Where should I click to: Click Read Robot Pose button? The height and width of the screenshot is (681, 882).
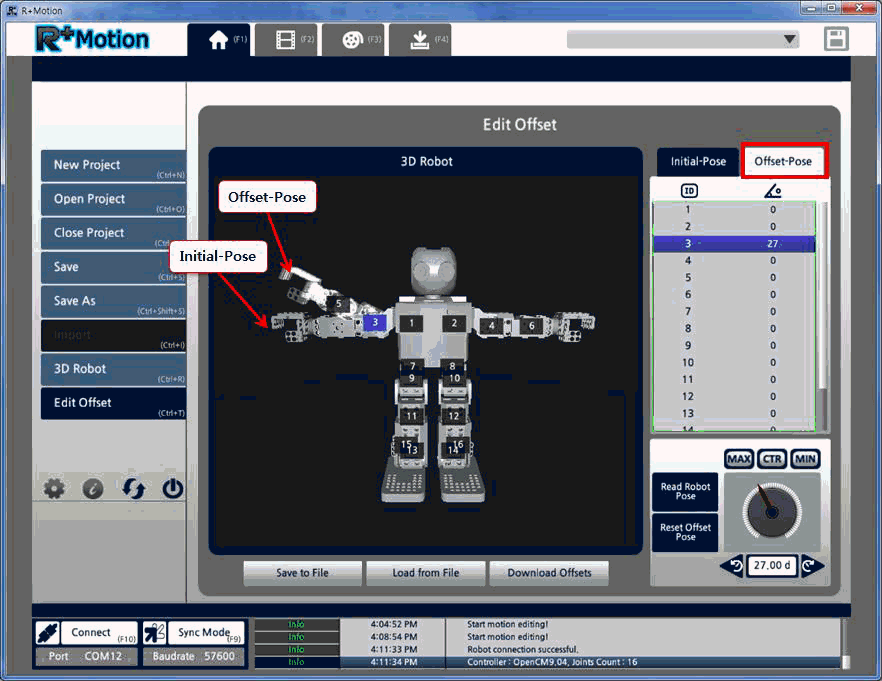coord(685,491)
